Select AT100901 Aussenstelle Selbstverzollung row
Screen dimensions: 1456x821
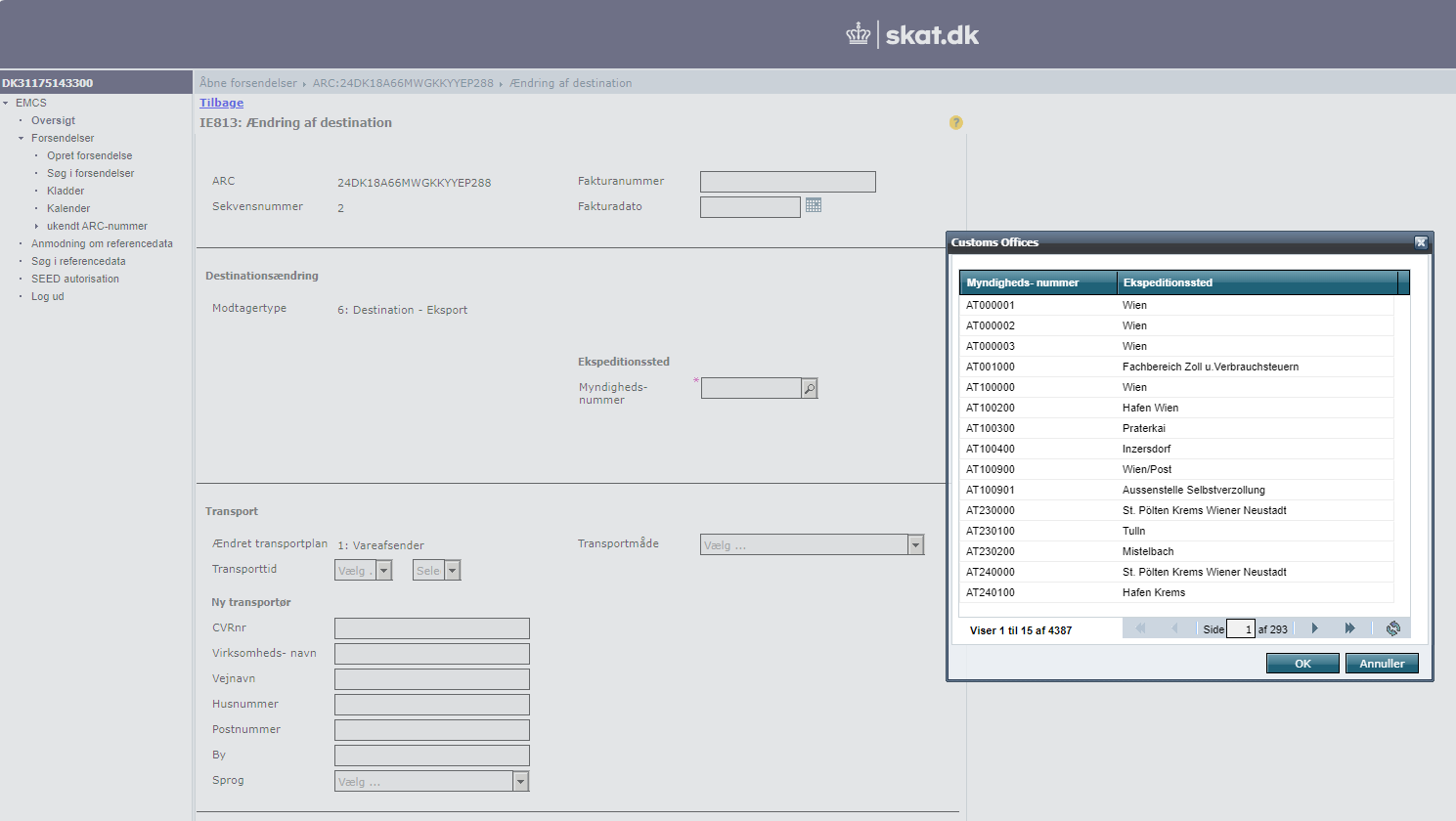pyautogui.click(x=1176, y=490)
